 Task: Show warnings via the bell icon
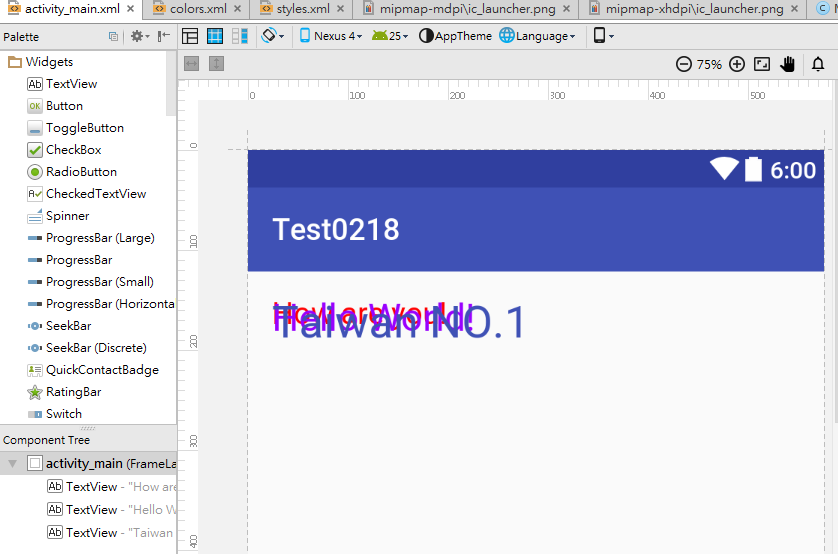818,64
